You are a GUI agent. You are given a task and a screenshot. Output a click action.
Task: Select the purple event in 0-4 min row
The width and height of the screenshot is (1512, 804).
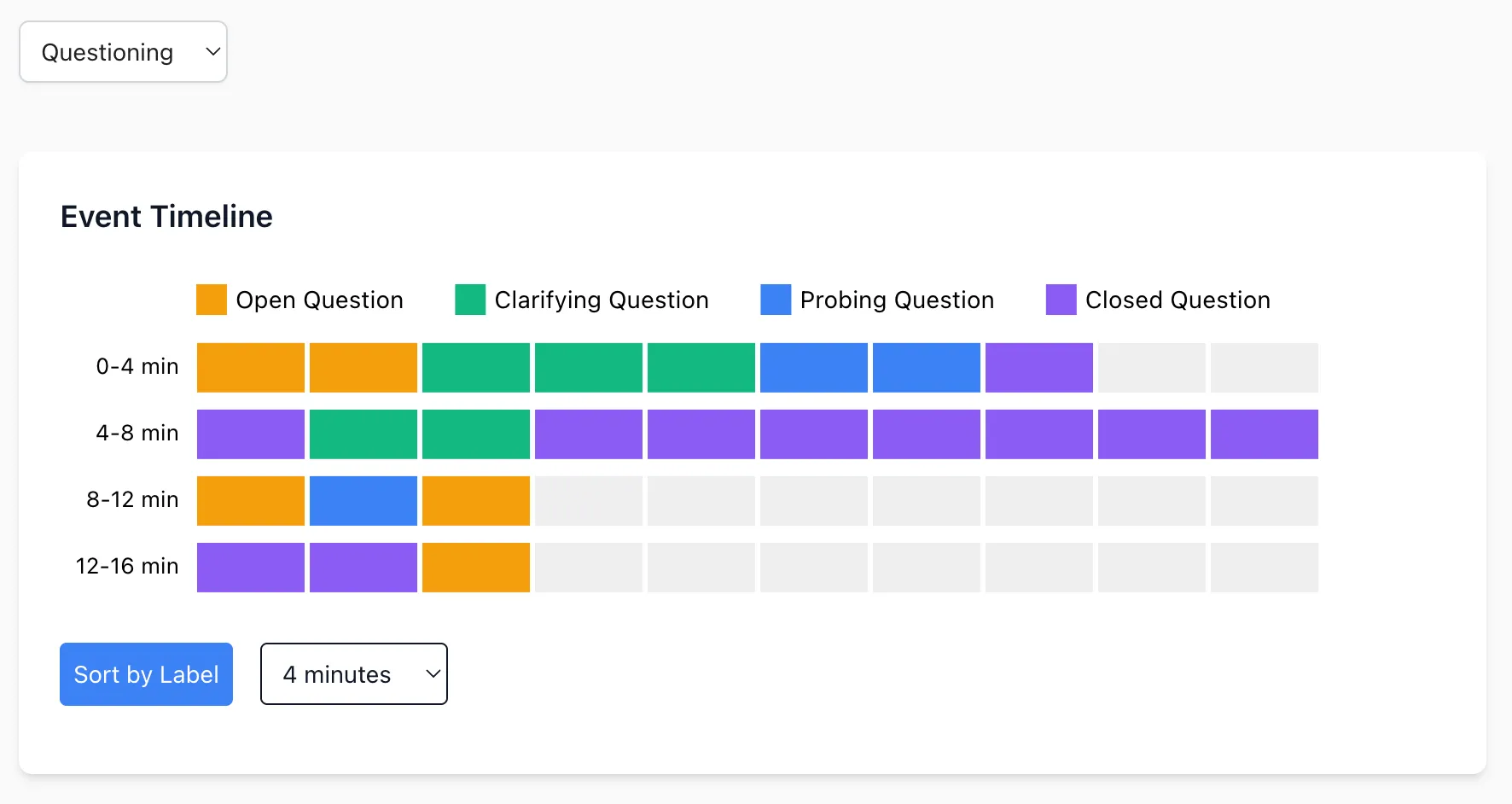click(1039, 368)
